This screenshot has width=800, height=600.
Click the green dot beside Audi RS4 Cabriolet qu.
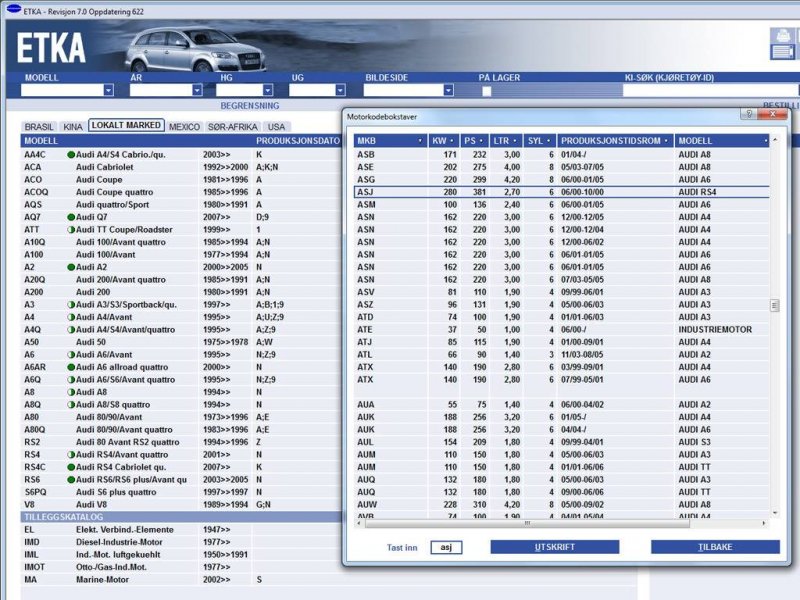tap(71, 466)
